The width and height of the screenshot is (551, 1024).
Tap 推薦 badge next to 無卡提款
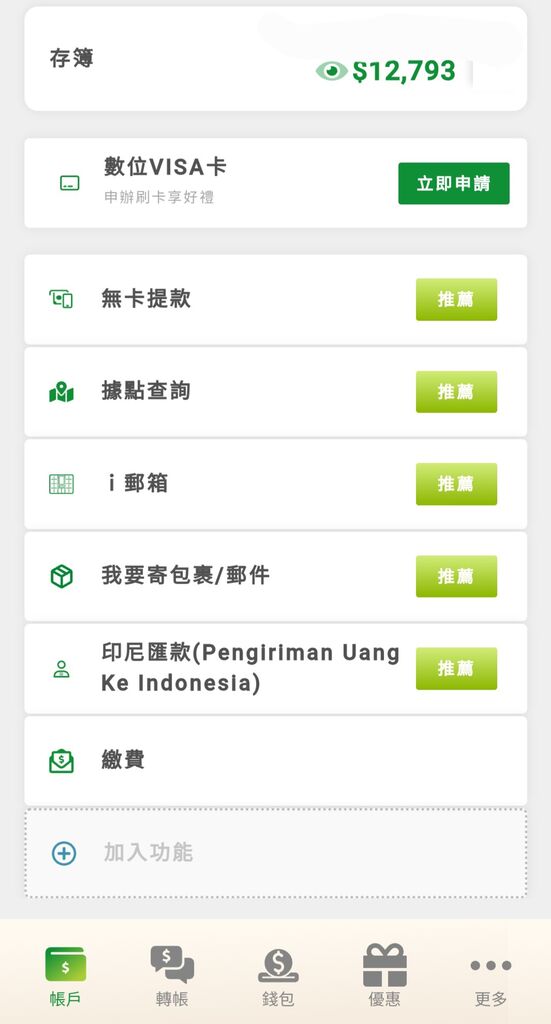[456, 300]
